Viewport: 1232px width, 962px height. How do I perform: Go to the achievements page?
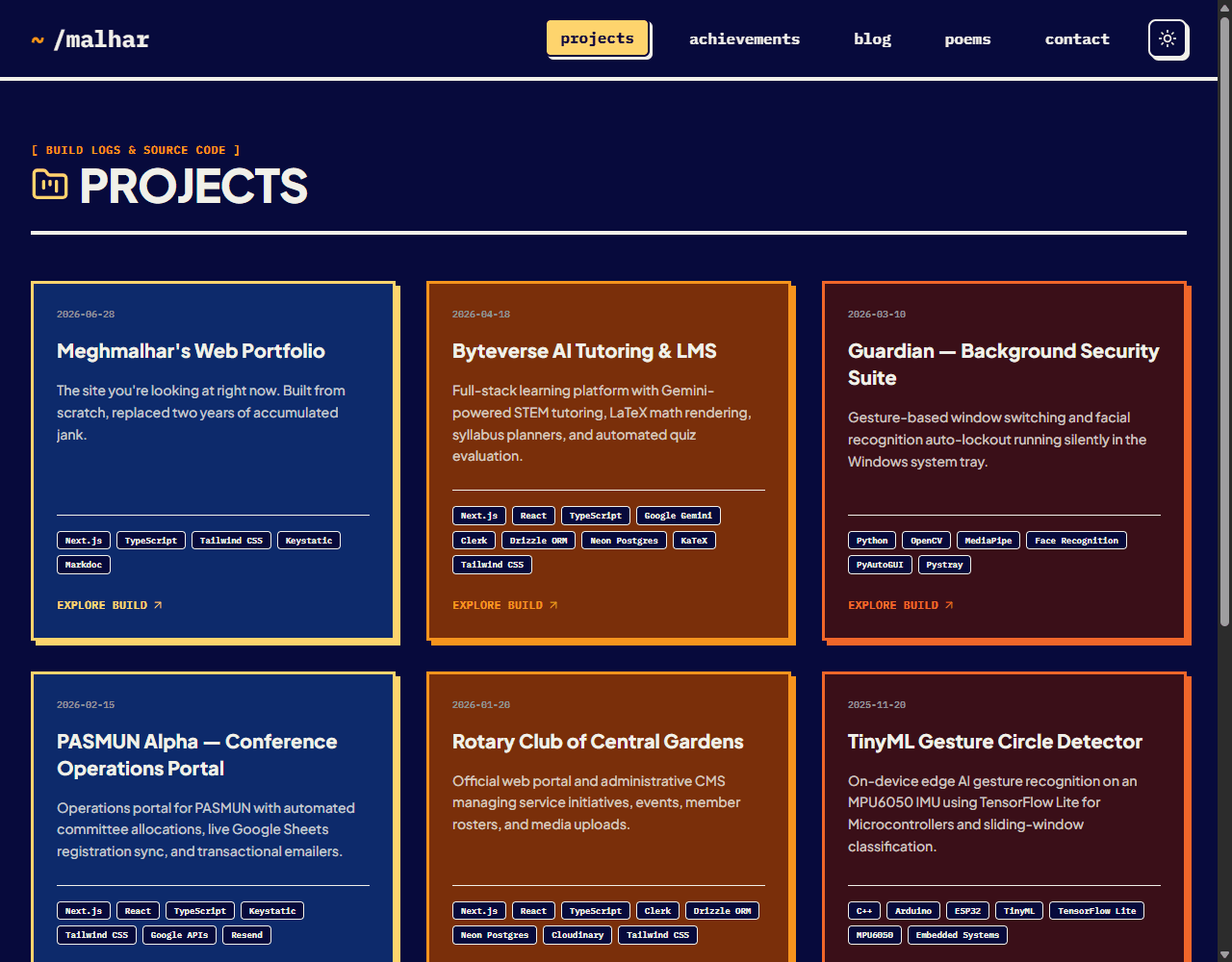(744, 39)
